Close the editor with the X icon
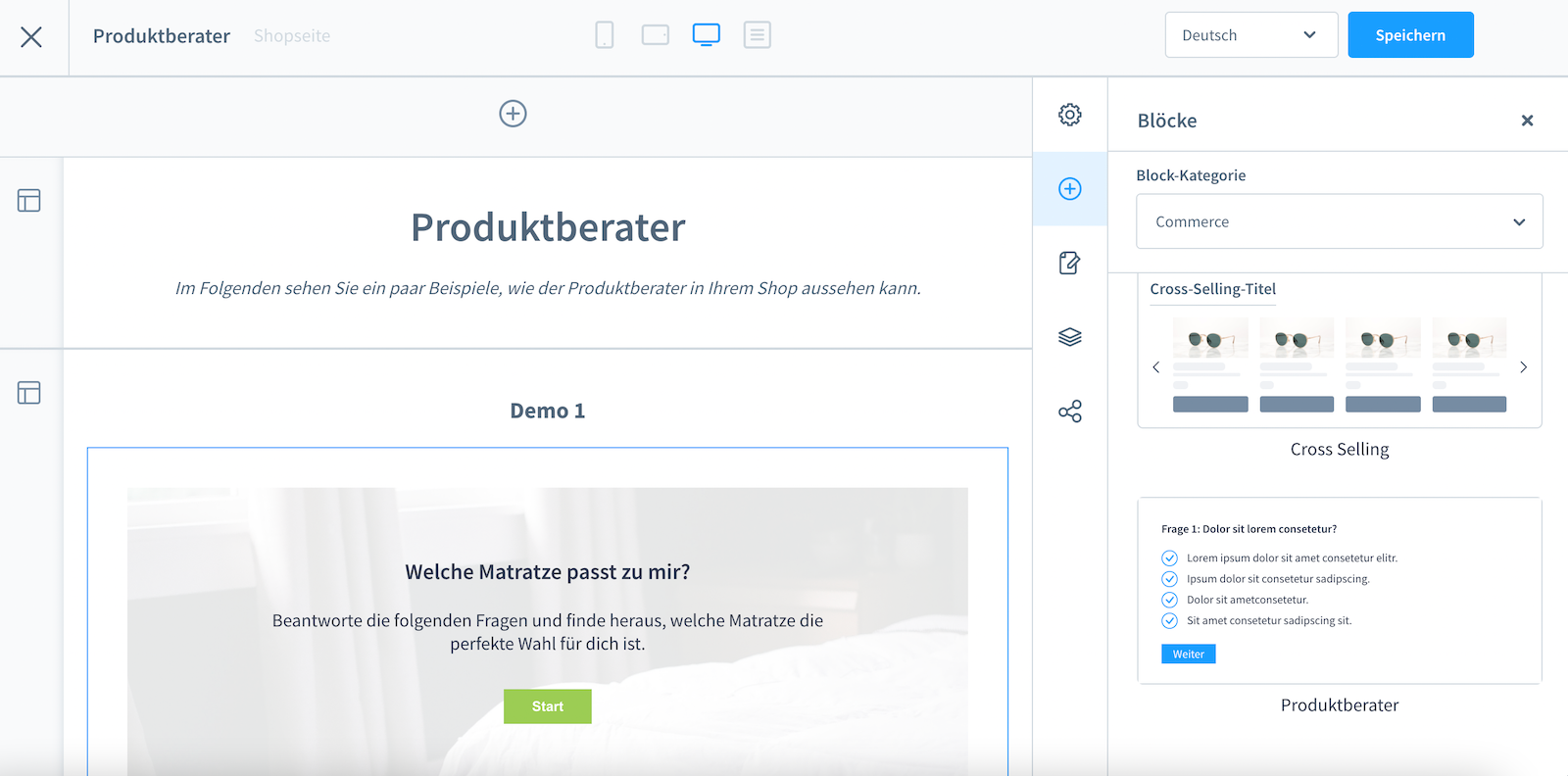1568x776 pixels. coord(31,37)
